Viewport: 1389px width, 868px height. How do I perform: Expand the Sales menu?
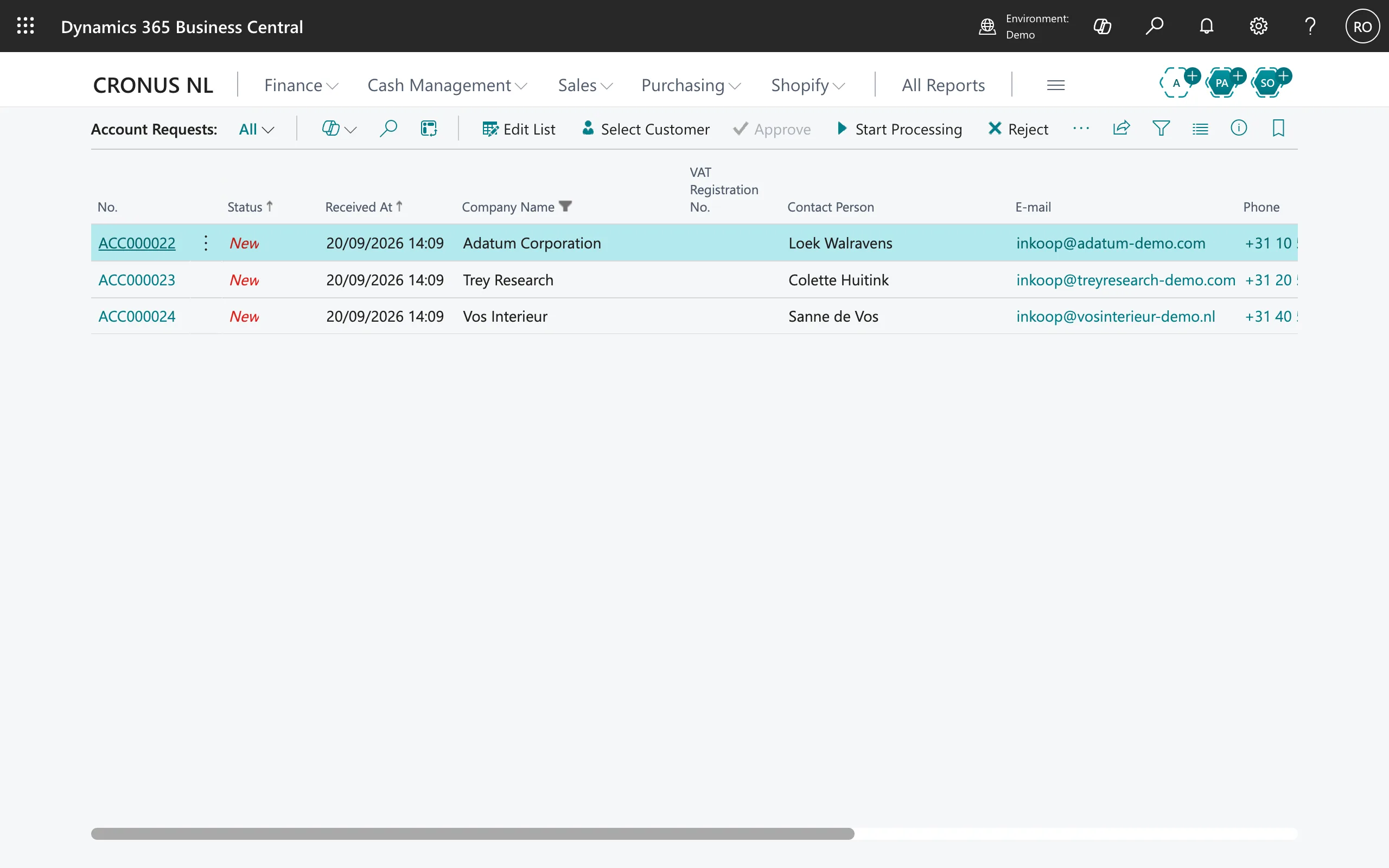coord(585,85)
